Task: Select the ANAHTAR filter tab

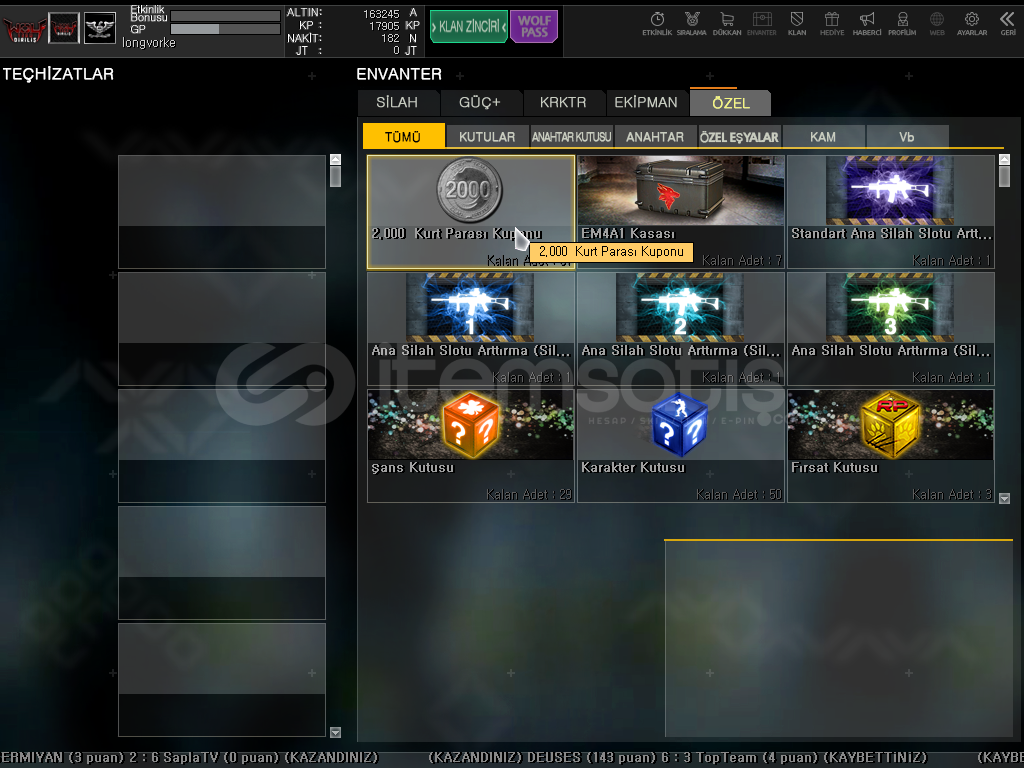Action: pos(655,136)
